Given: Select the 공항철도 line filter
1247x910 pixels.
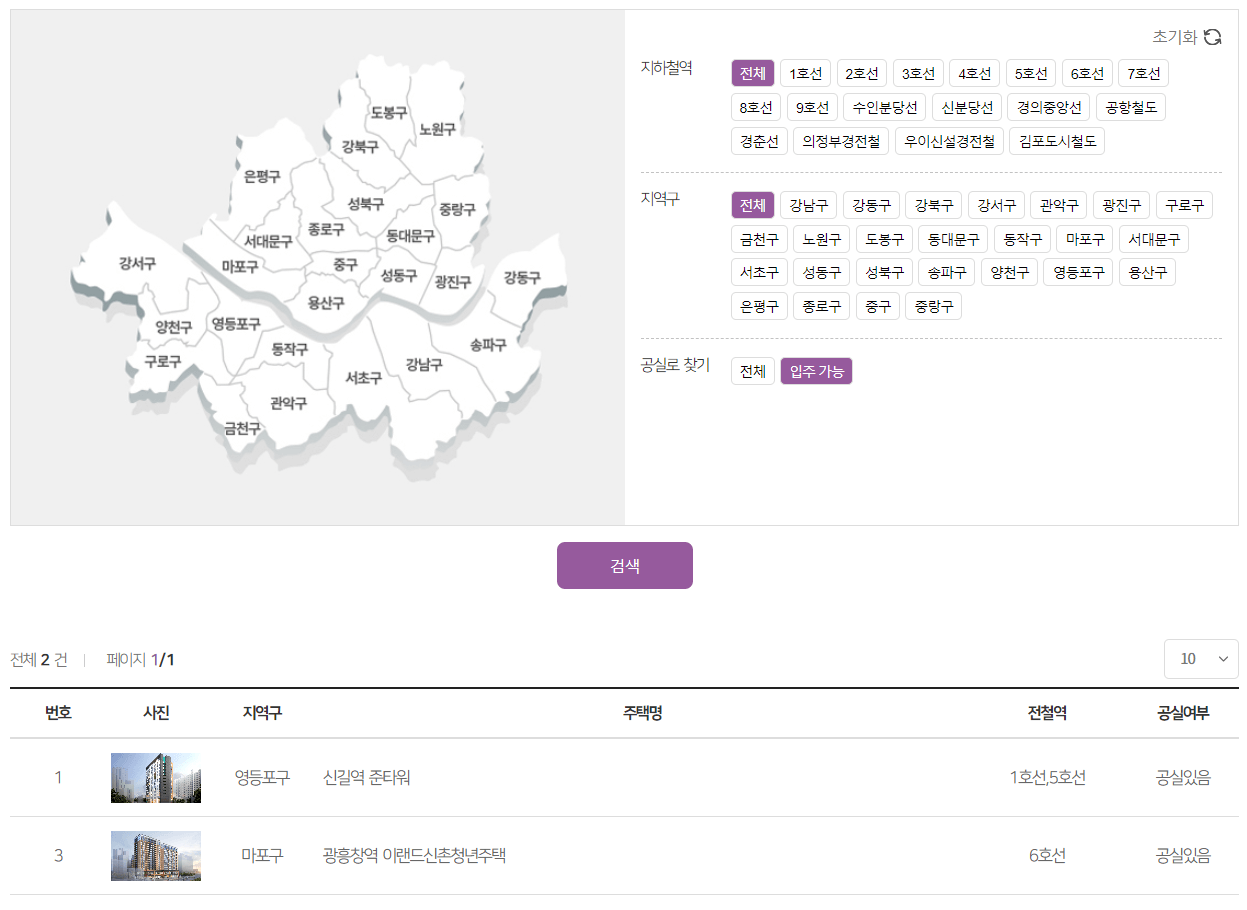Looking at the screenshot, I should pos(1131,106).
